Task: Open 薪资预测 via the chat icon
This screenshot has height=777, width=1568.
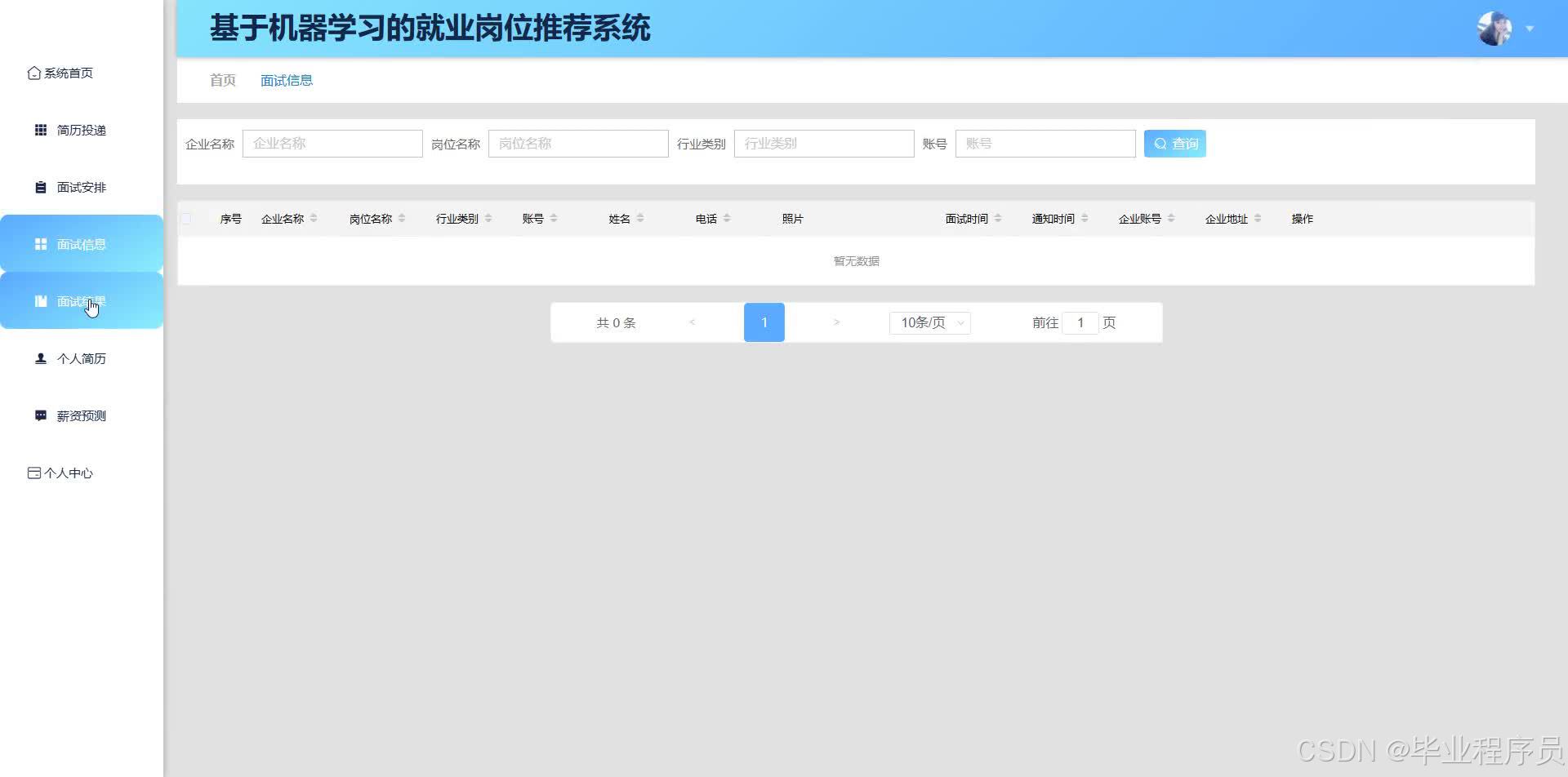Action: click(x=40, y=415)
